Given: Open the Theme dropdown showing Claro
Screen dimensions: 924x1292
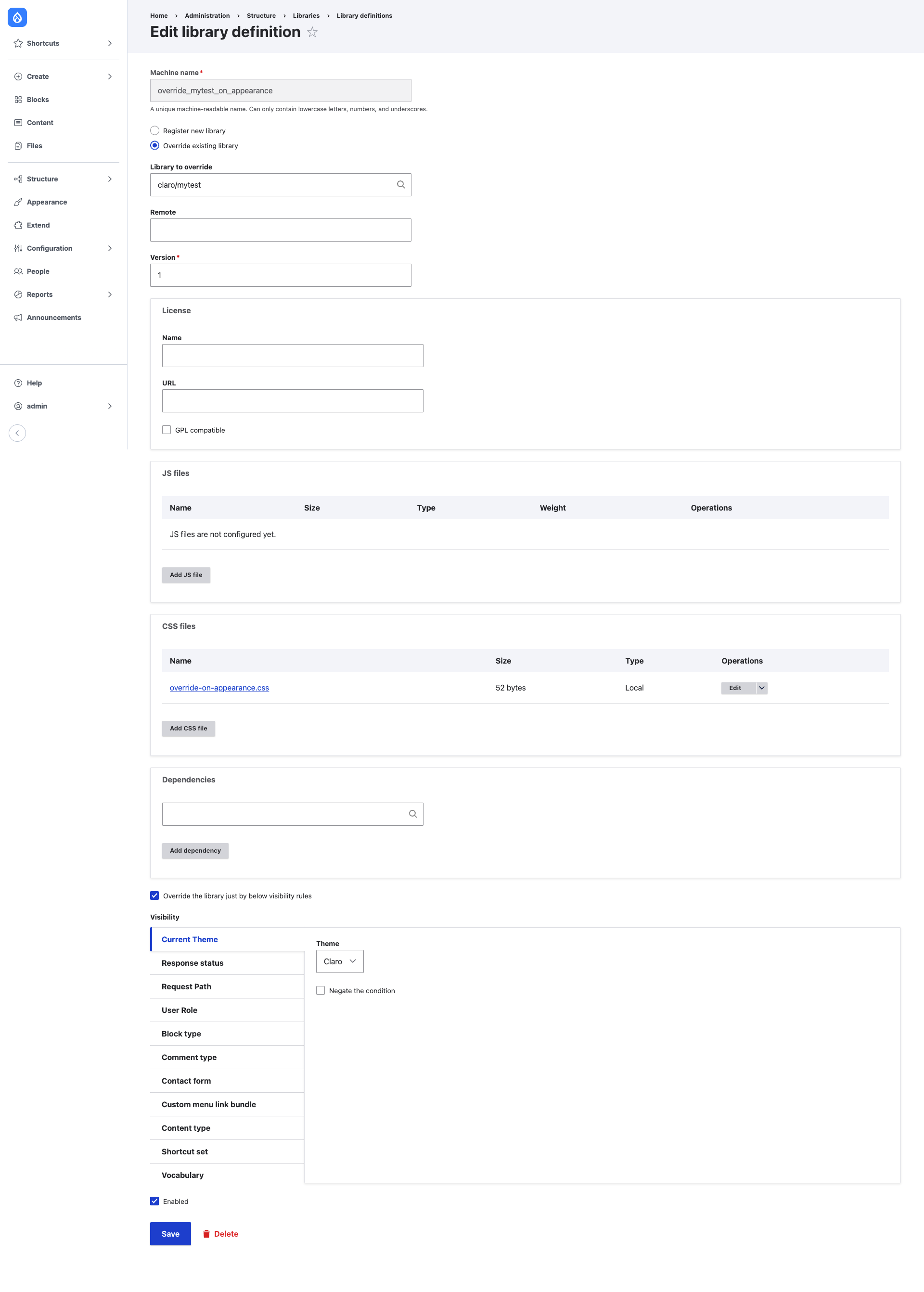Looking at the screenshot, I should point(339,961).
